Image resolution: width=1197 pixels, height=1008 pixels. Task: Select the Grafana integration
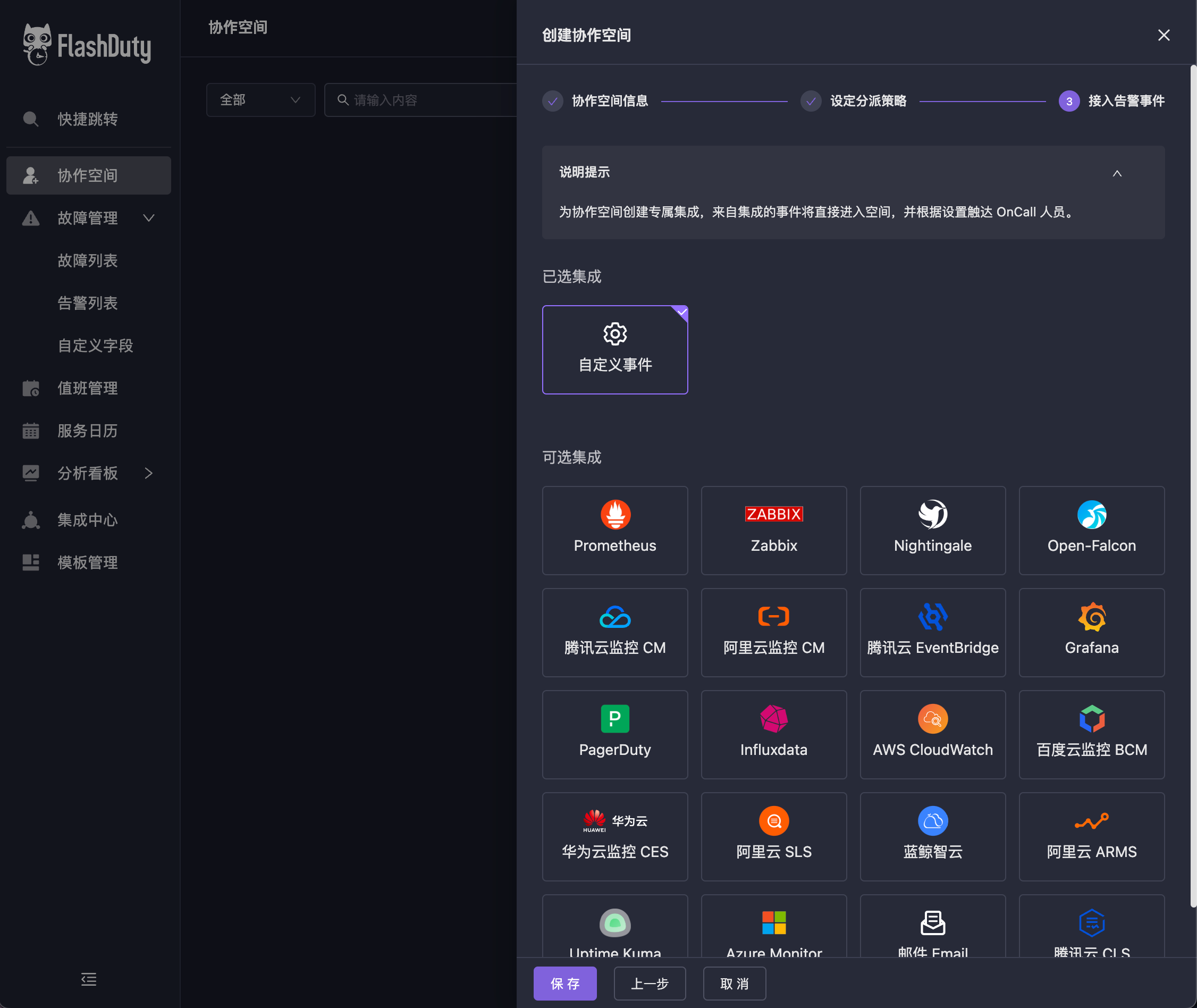1091,633
